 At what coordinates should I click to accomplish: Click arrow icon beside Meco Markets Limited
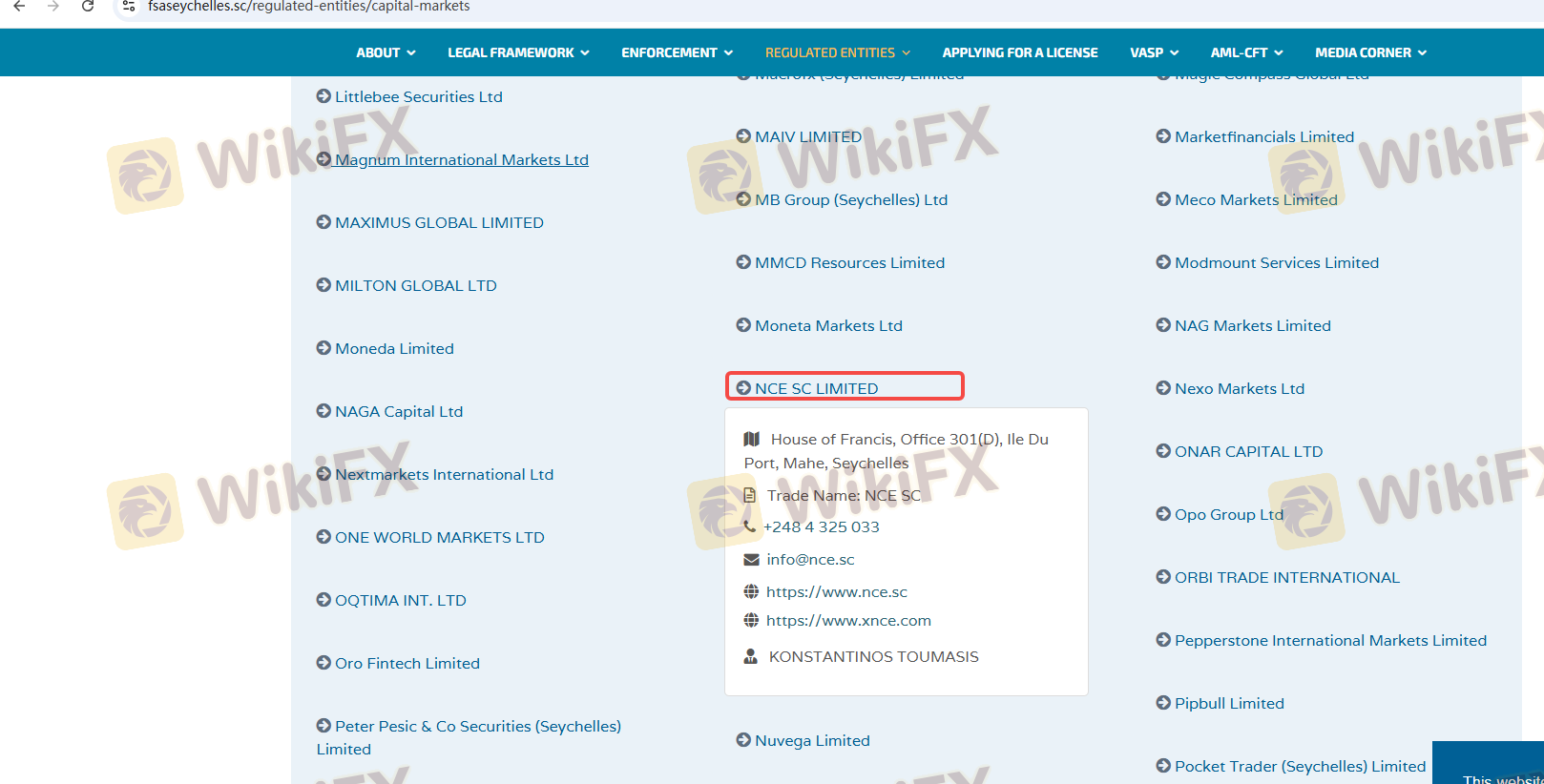pos(1163,199)
